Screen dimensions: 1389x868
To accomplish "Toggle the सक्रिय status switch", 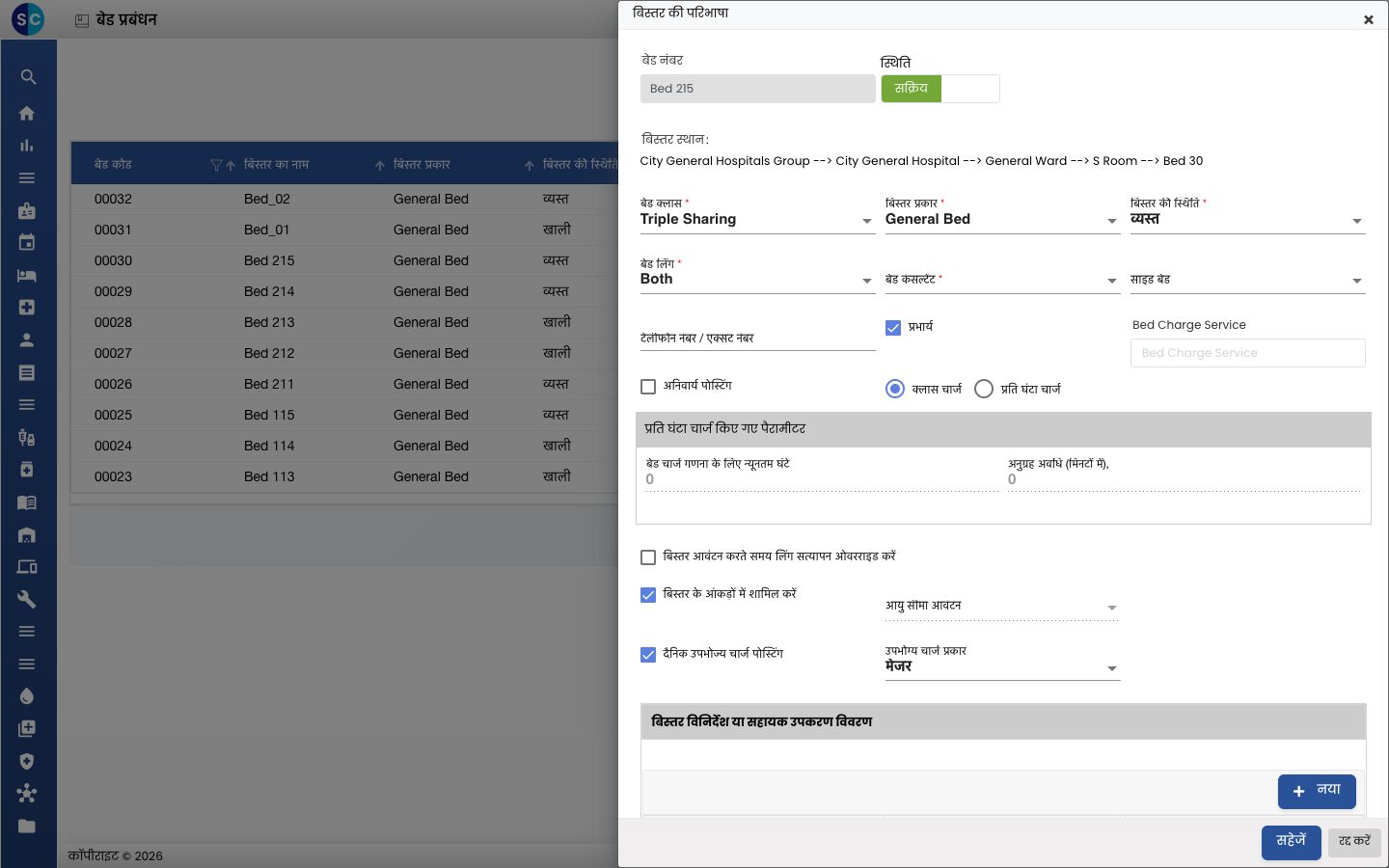I will point(940,89).
